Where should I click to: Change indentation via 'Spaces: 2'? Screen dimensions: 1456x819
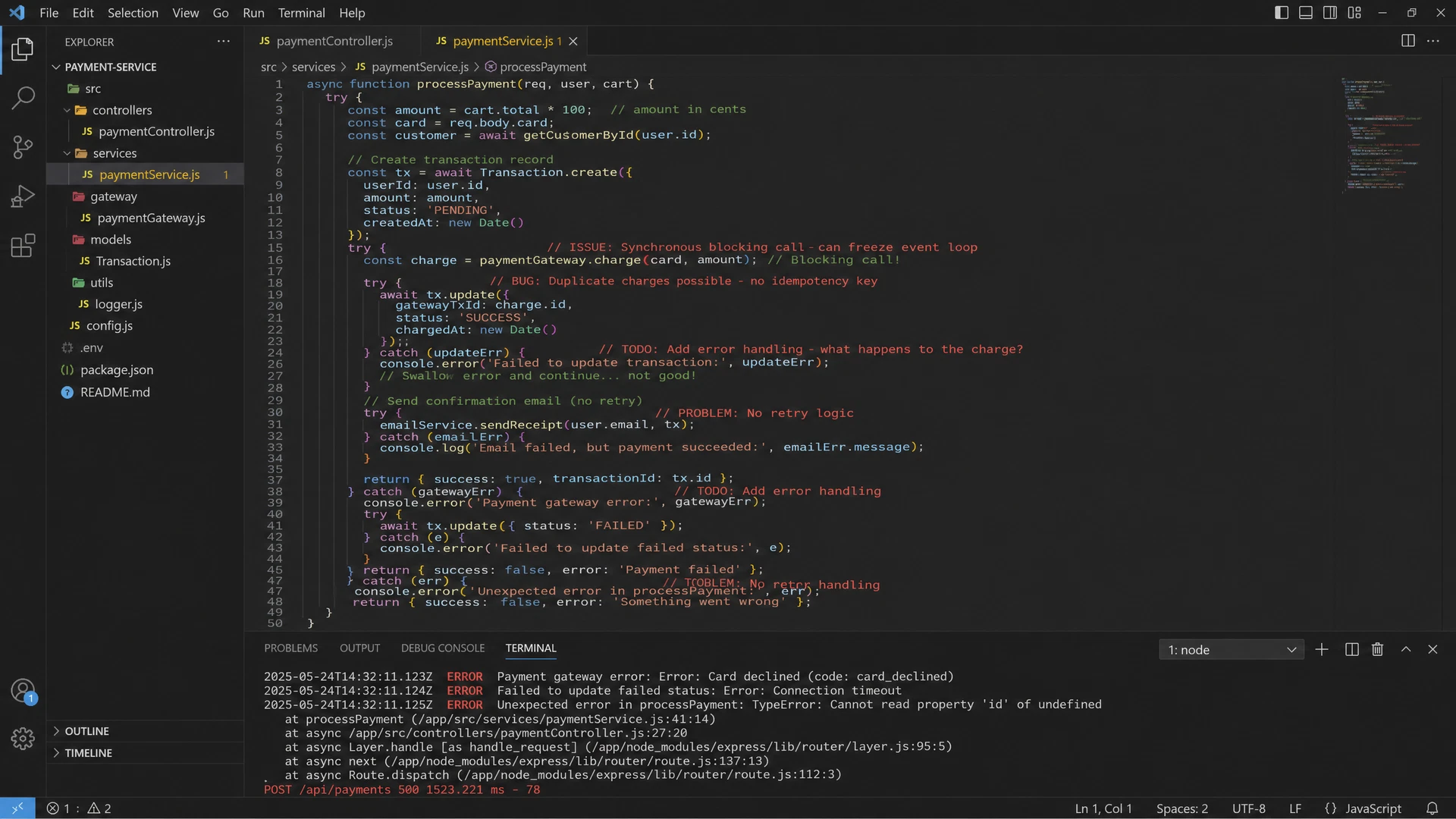pos(1182,808)
